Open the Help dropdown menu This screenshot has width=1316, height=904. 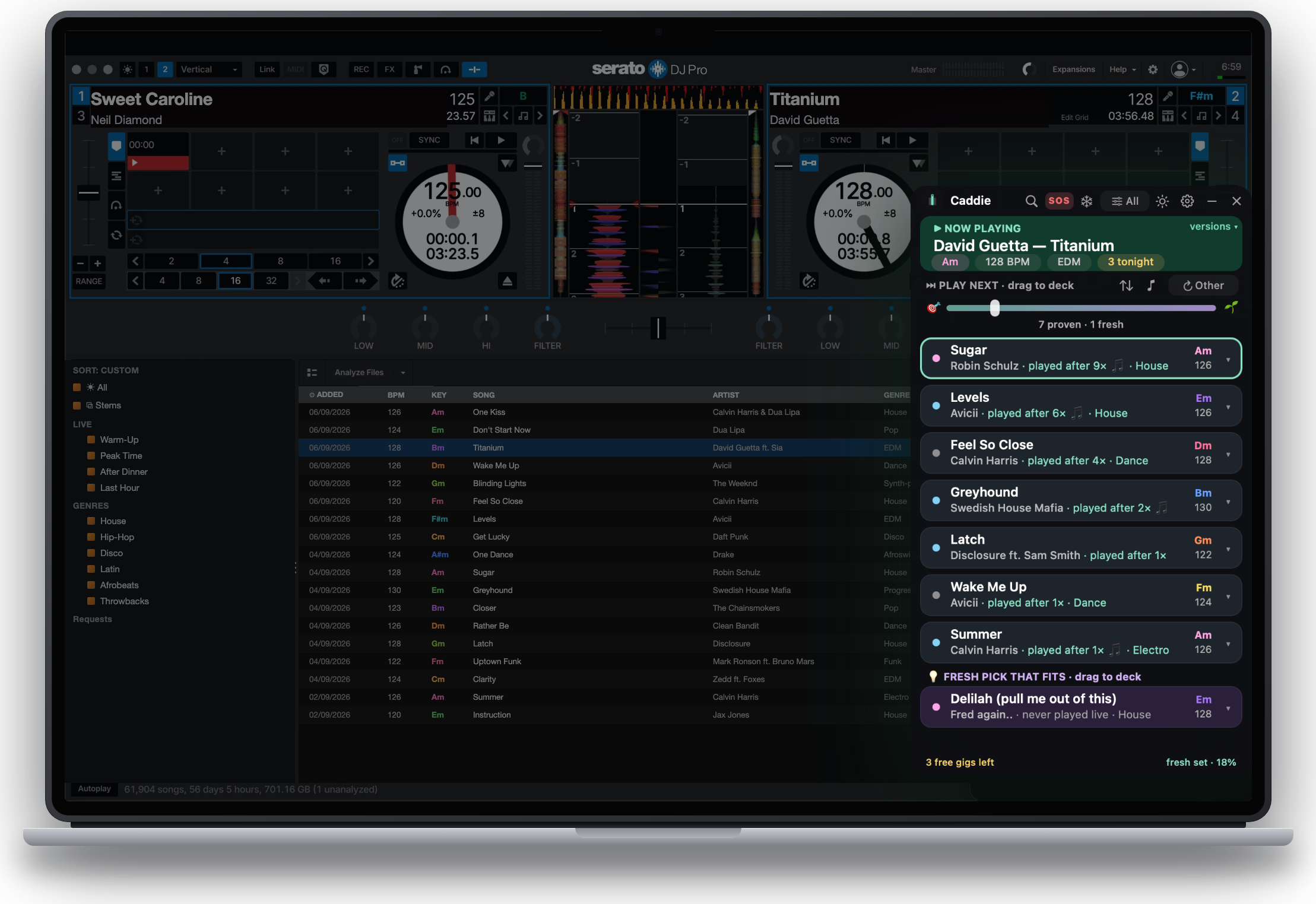(x=1122, y=69)
